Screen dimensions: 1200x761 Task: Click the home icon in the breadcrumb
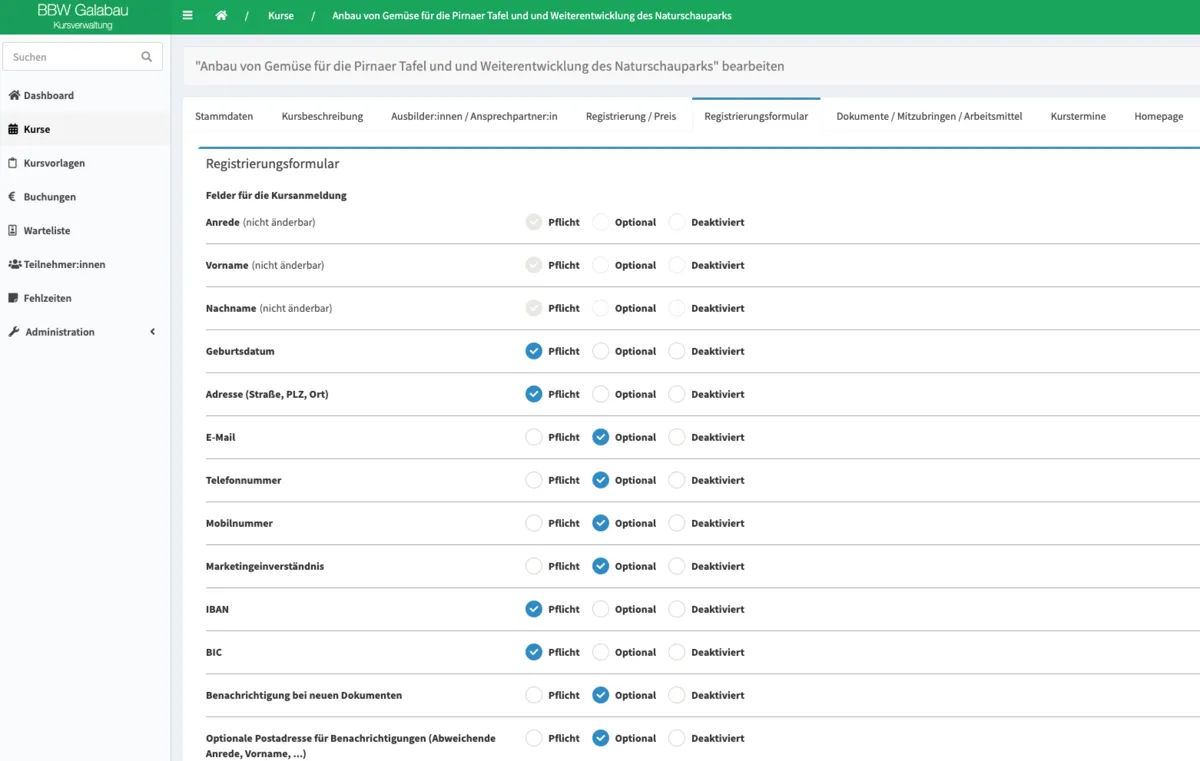(222, 16)
